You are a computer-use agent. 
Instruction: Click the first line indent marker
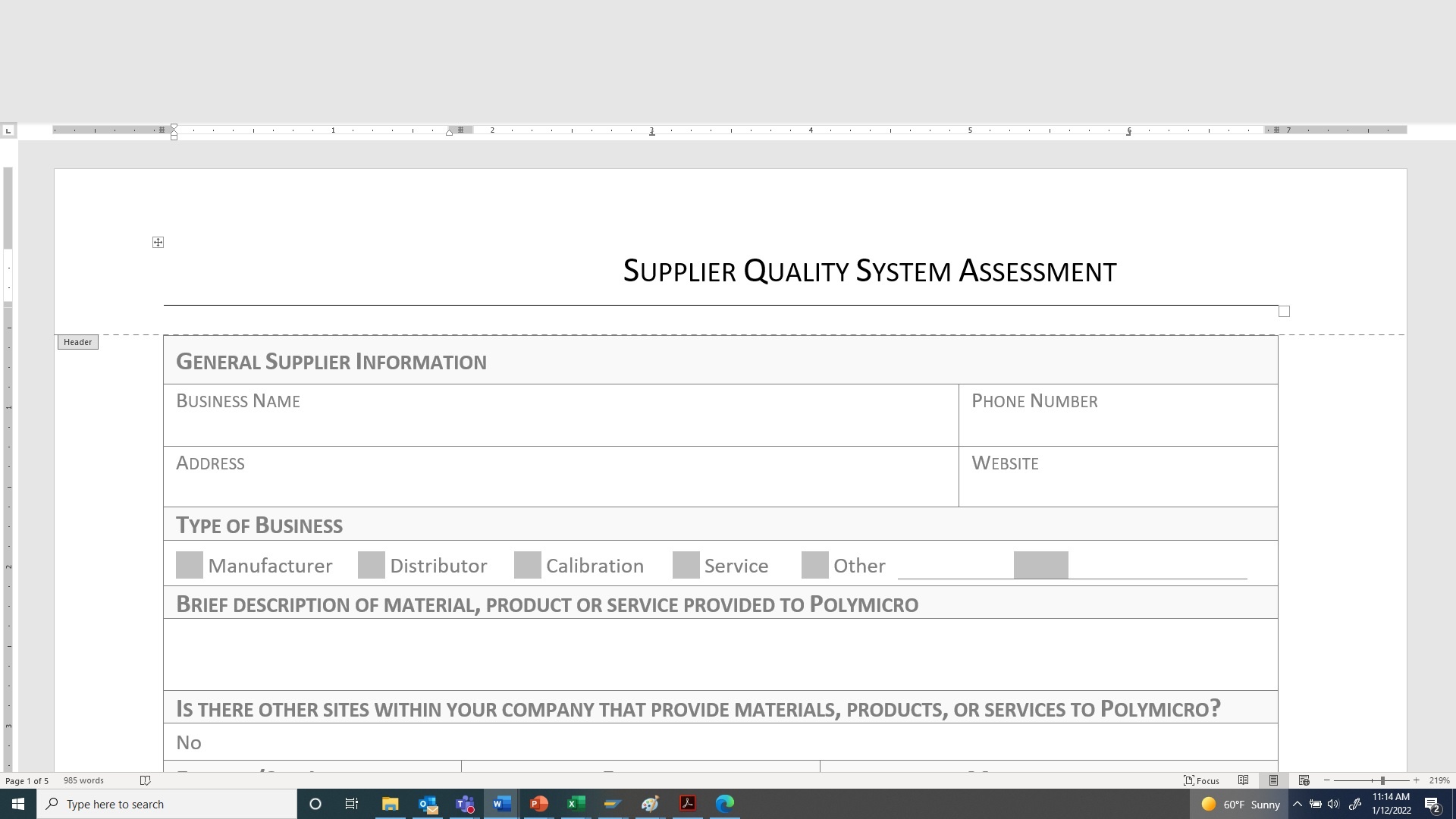tap(174, 127)
